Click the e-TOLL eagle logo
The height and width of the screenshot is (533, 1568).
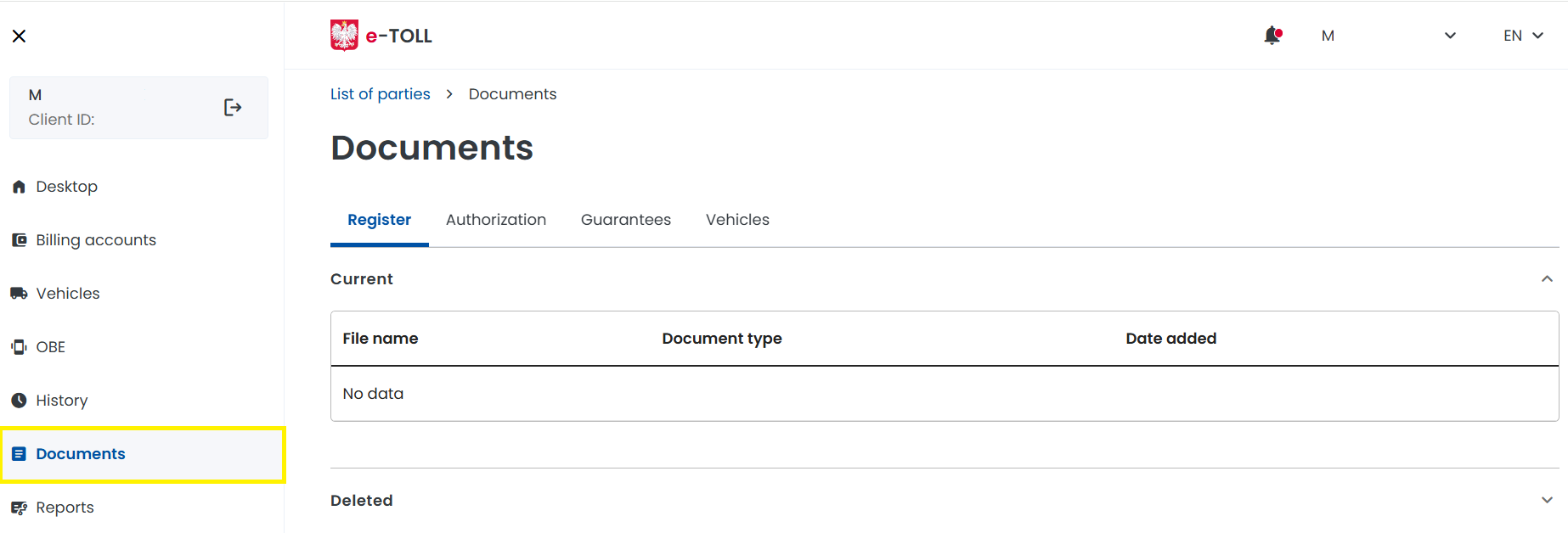pyautogui.click(x=344, y=36)
